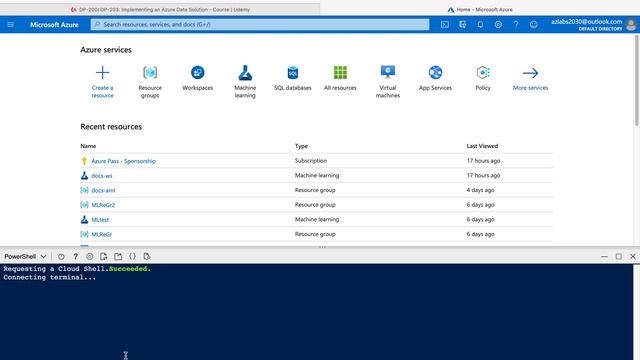
Task: Open Directories and subscriptions filter icon
Action: [x=462, y=24]
